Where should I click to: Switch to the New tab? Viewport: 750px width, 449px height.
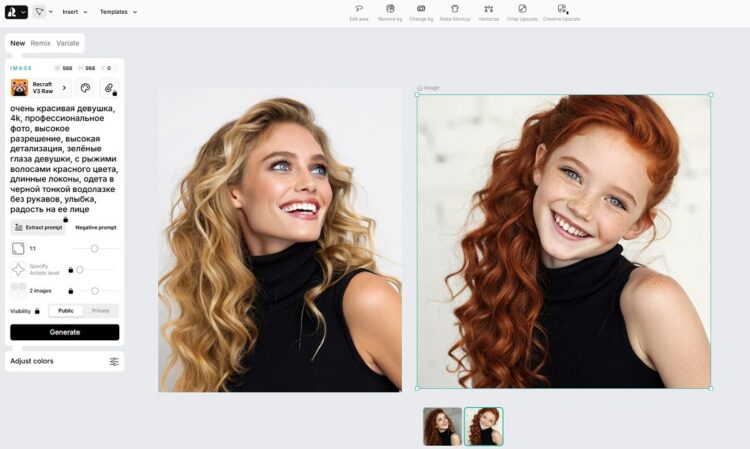coord(18,43)
